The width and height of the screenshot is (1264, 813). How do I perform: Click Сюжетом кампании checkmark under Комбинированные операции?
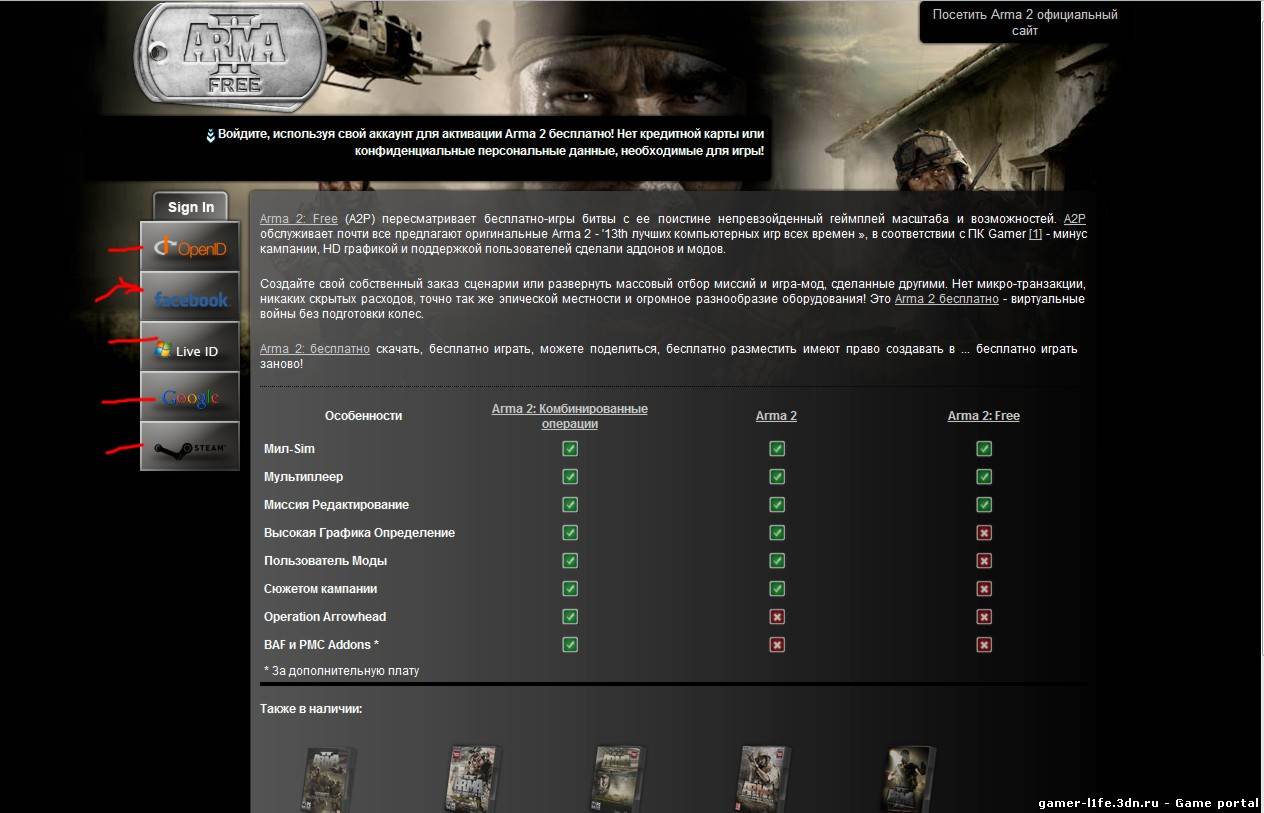tap(570, 589)
